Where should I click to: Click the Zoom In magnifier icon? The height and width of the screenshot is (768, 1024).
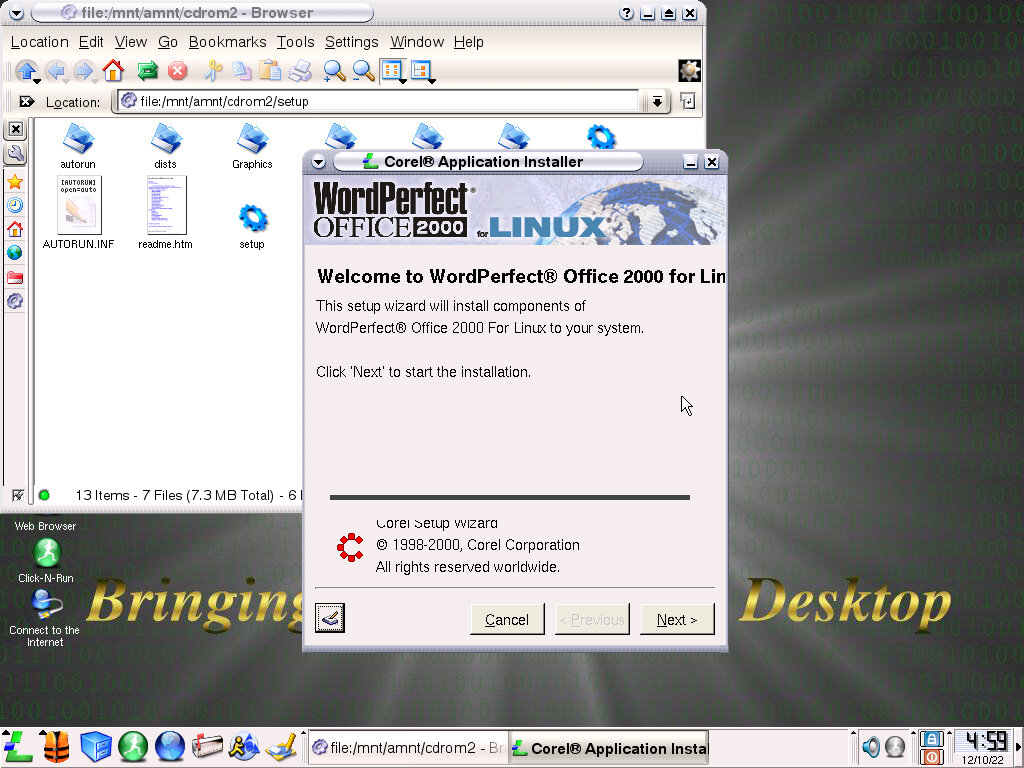point(333,71)
